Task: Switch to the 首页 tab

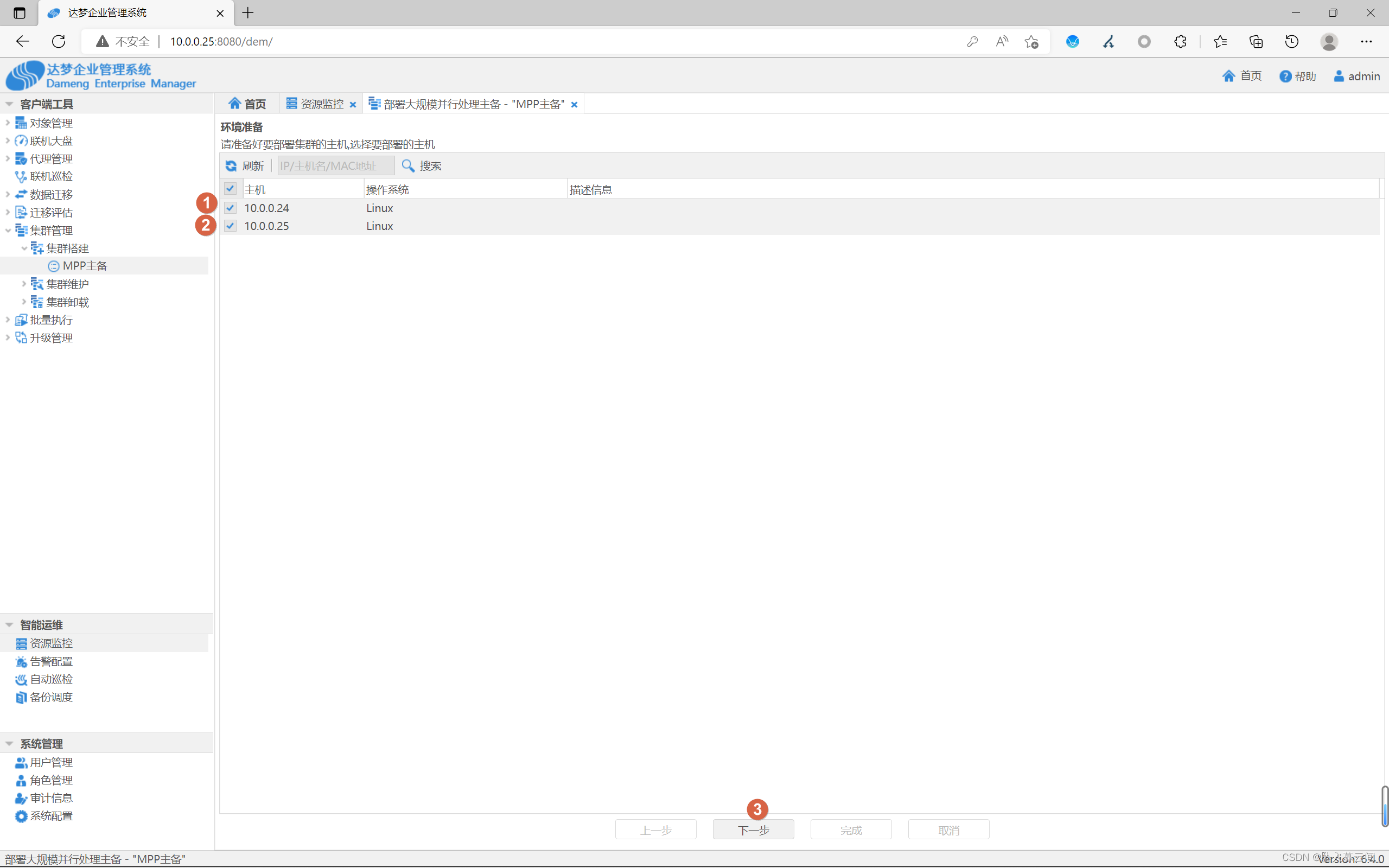Action: (x=248, y=104)
